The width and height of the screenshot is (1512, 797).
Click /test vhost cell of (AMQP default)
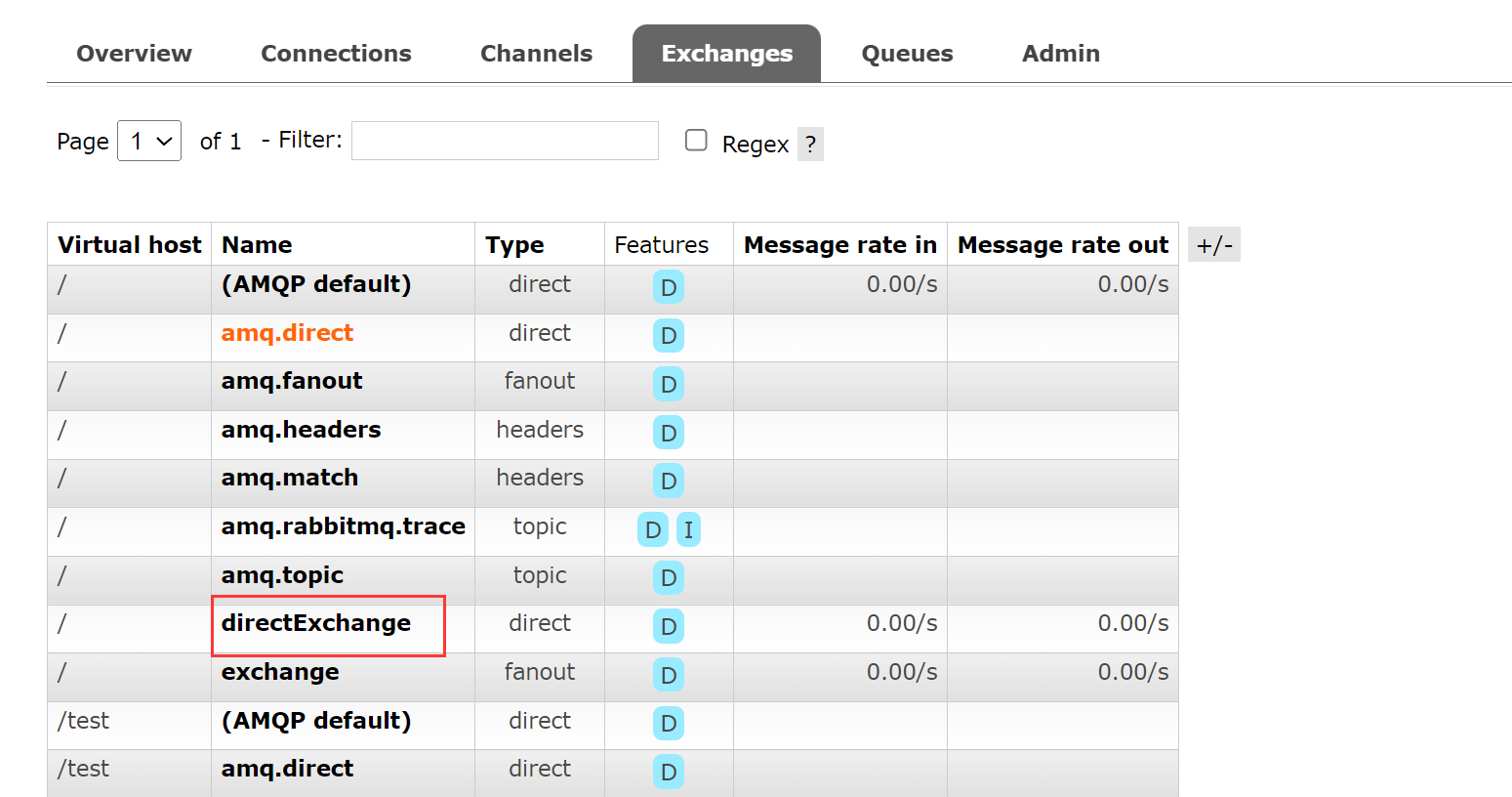[x=84, y=721]
